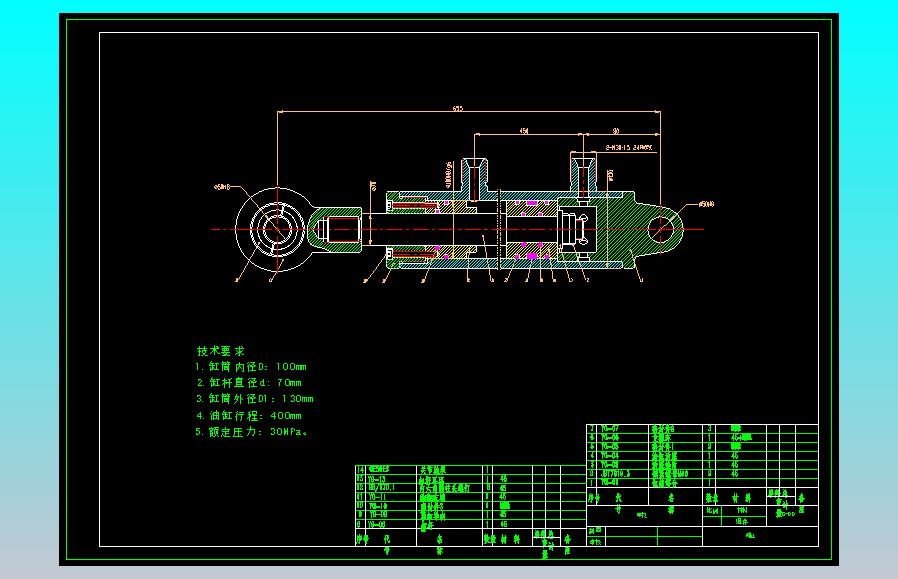This screenshot has width=898, height=579.
Task: Click the overall length dimension spanning the cylinder
Action: 458,108
